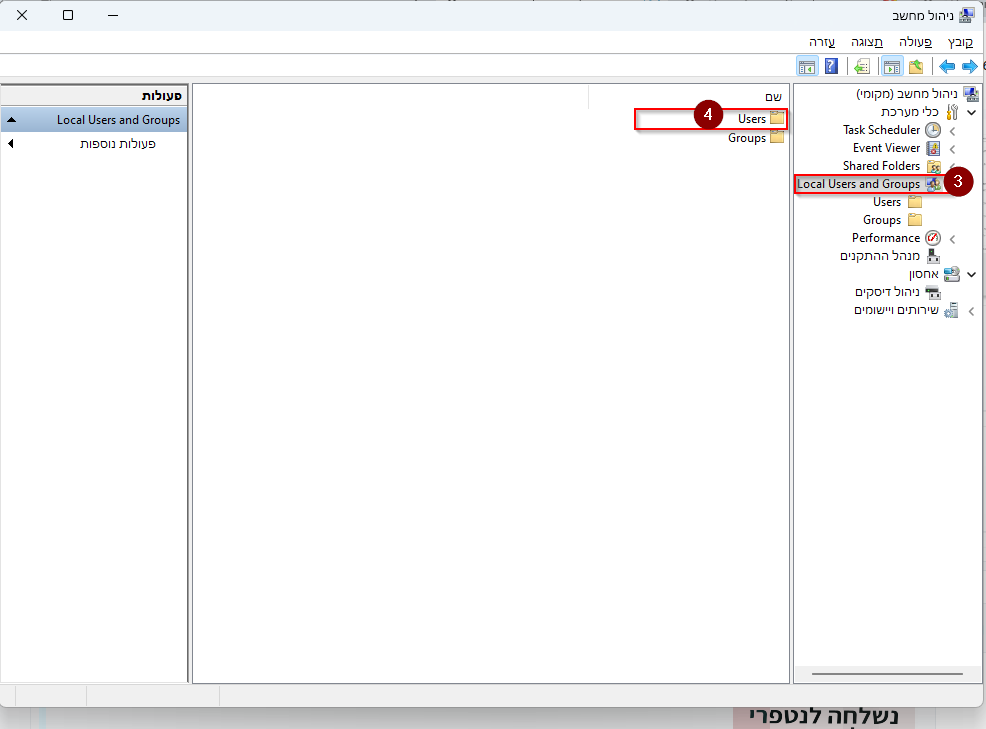986x729 pixels.
Task: Open the תצוגה menu
Action: [866, 42]
